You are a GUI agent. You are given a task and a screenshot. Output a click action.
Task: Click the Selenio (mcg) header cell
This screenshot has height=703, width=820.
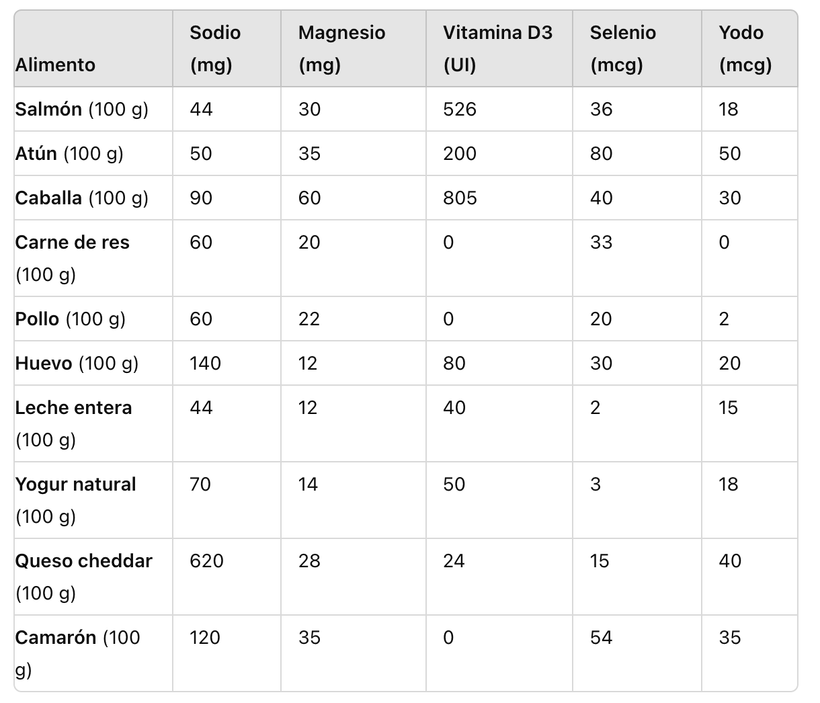point(623,49)
